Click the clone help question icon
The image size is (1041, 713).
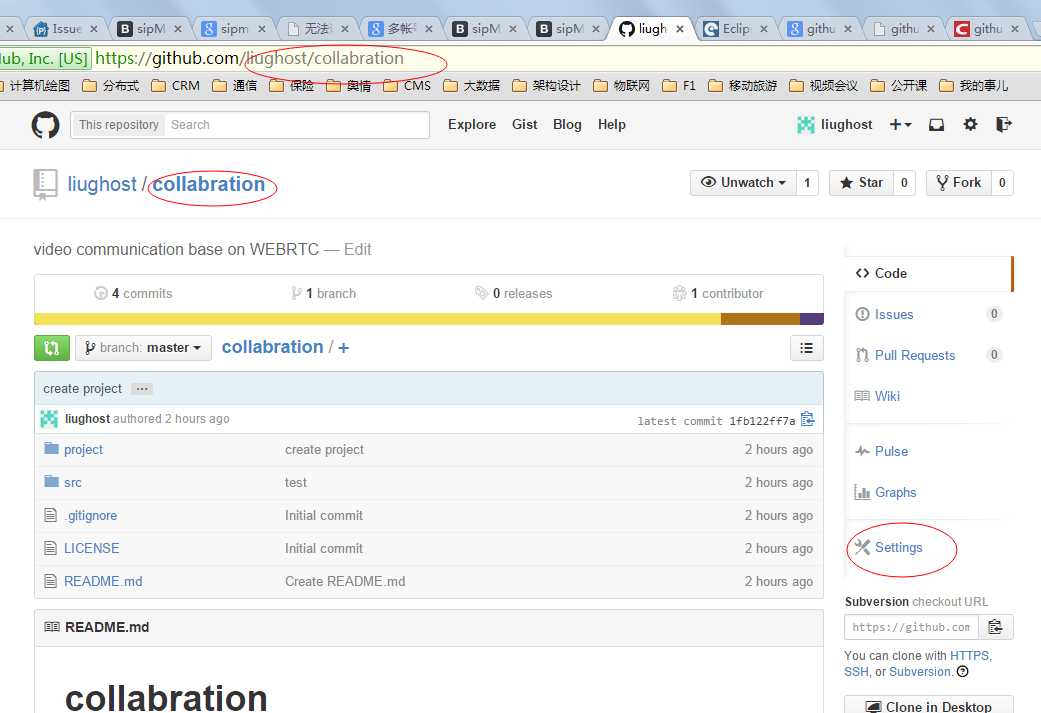point(963,672)
